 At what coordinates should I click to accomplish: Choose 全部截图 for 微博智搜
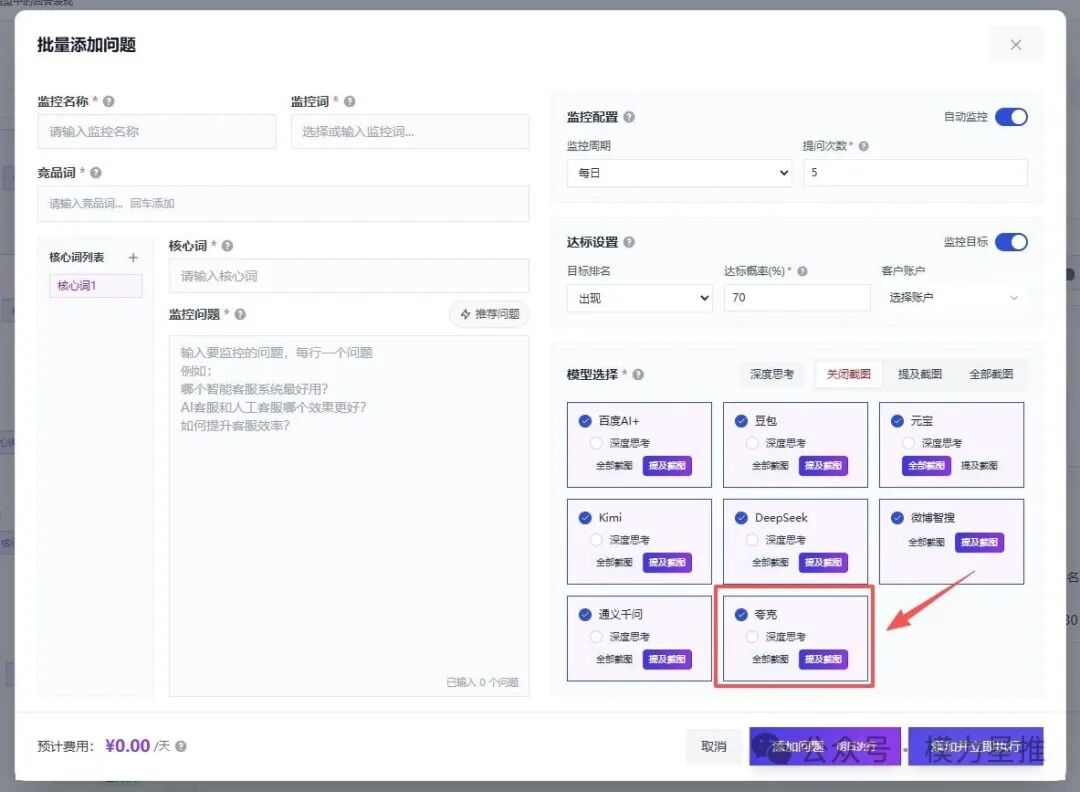click(926, 542)
